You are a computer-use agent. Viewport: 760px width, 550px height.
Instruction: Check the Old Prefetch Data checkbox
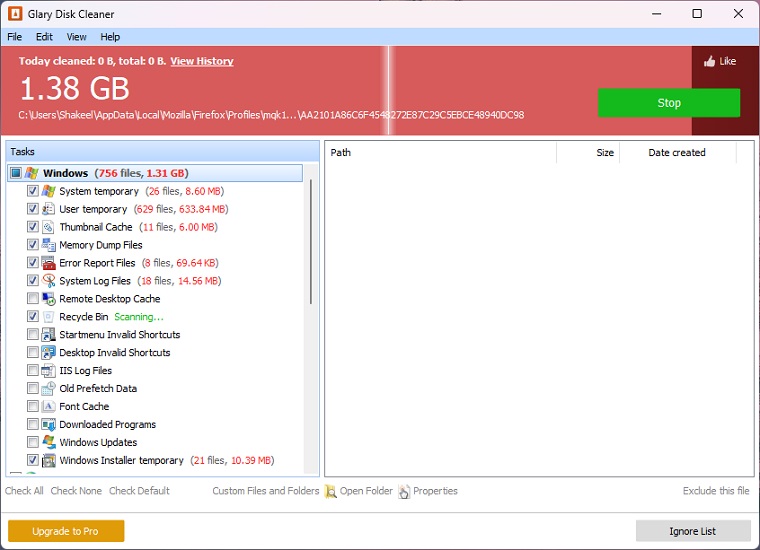point(32,388)
